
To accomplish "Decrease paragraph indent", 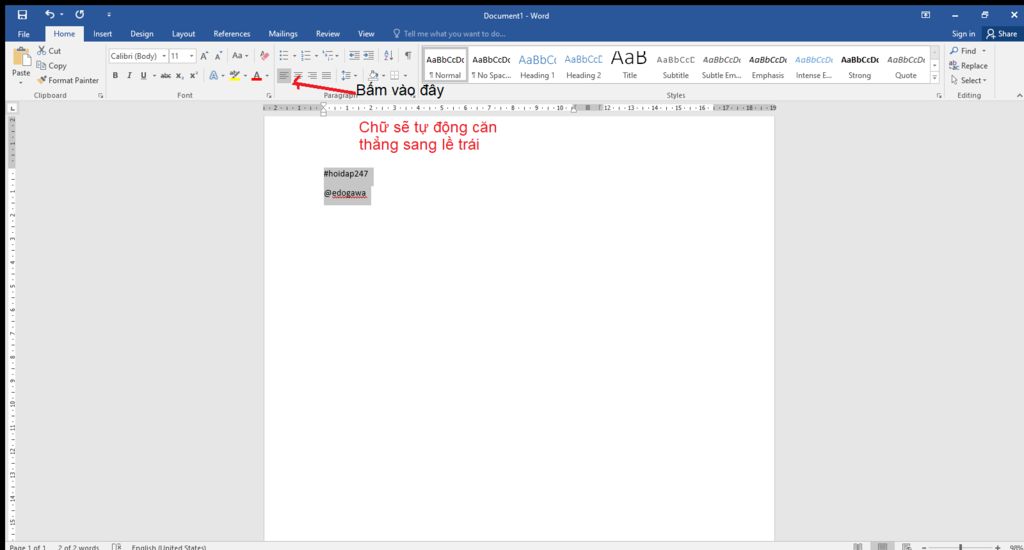I will pyautogui.click(x=354, y=56).
